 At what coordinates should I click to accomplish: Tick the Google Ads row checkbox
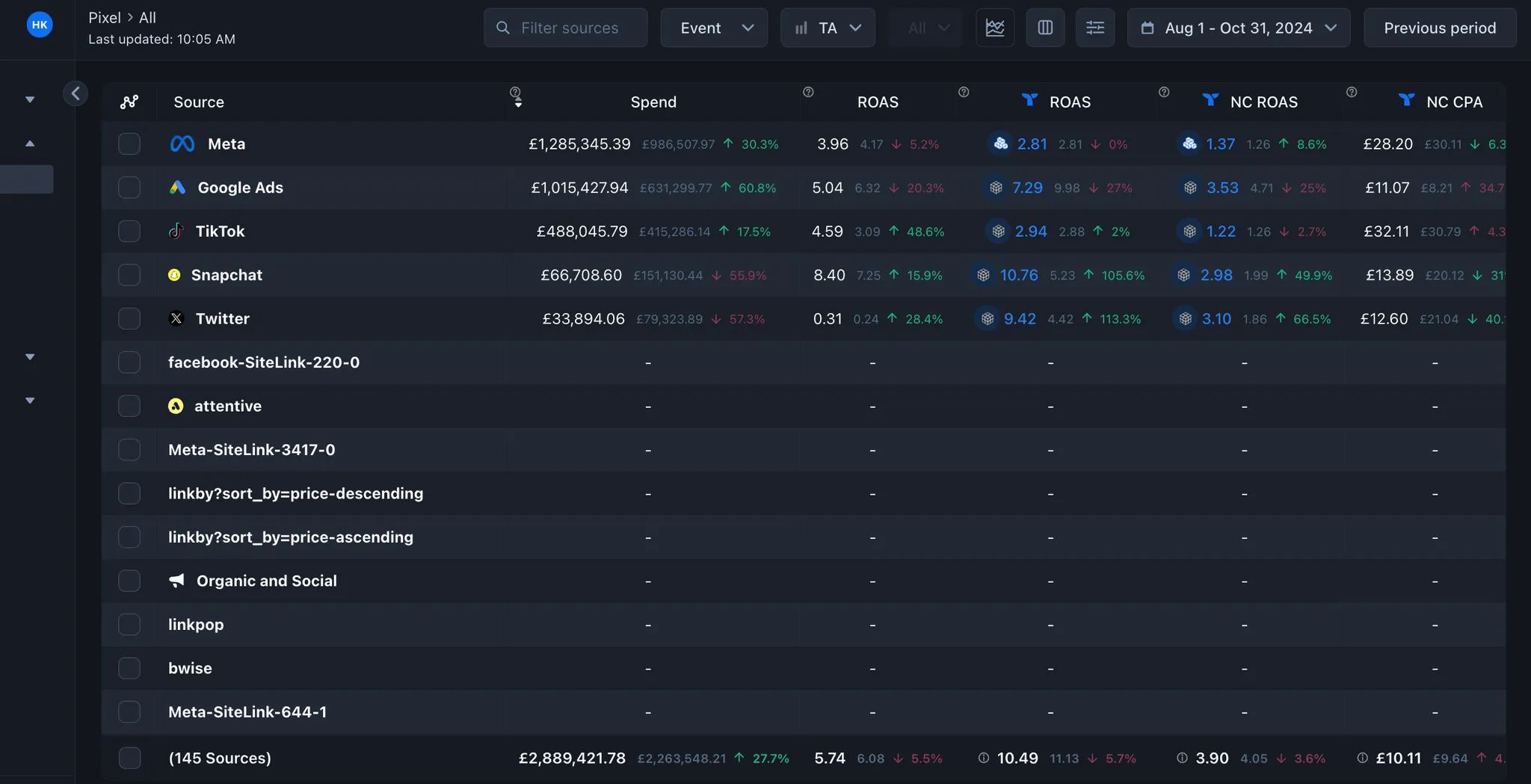coord(129,188)
